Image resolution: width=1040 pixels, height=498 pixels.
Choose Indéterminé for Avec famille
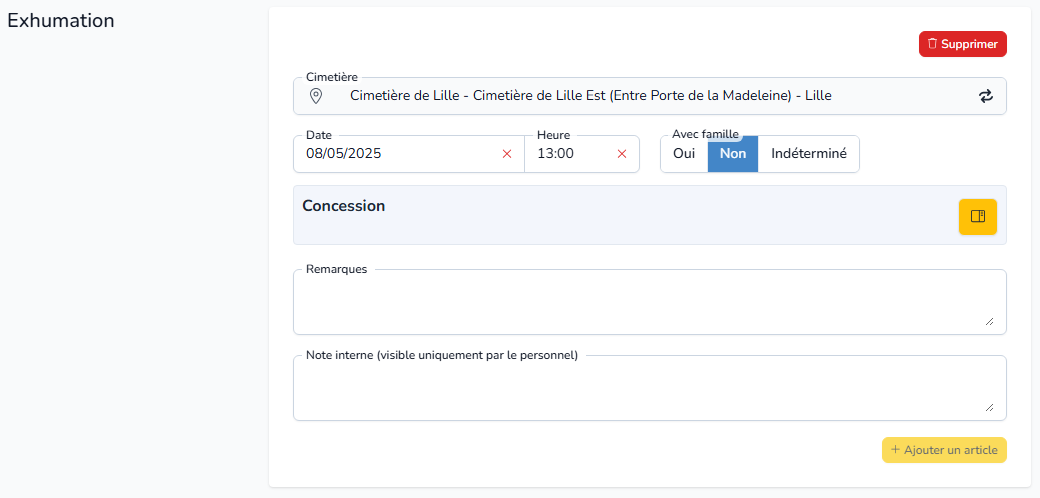(809, 154)
